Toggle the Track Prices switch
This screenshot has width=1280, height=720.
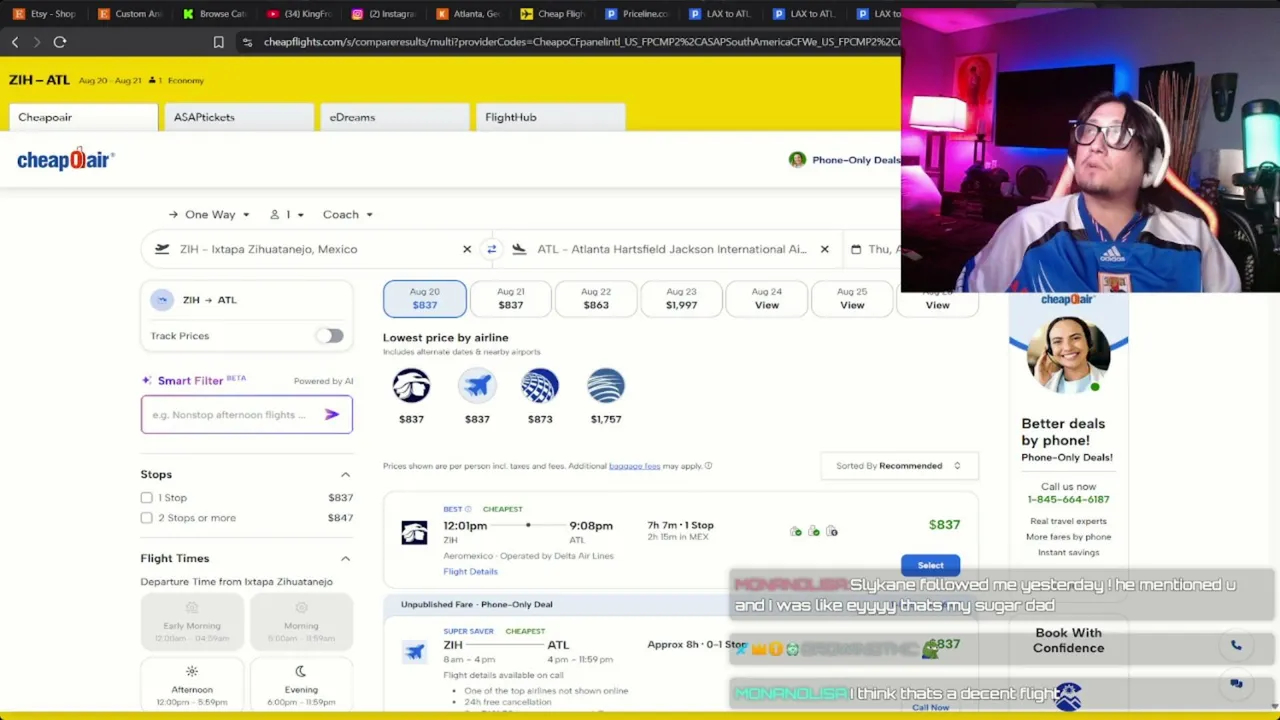click(x=329, y=336)
